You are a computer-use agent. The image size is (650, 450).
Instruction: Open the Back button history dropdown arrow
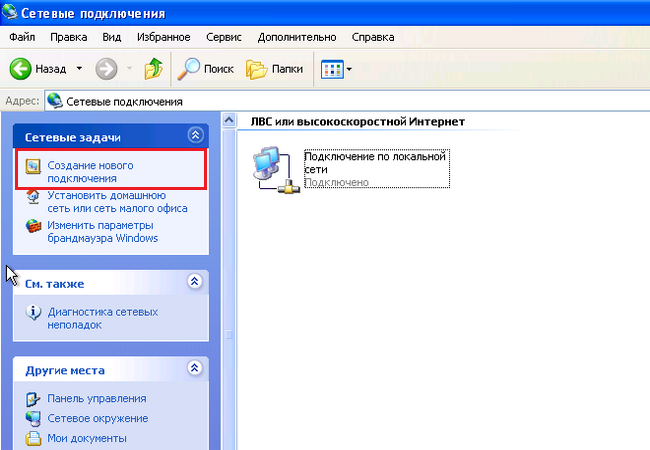(79, 69)
